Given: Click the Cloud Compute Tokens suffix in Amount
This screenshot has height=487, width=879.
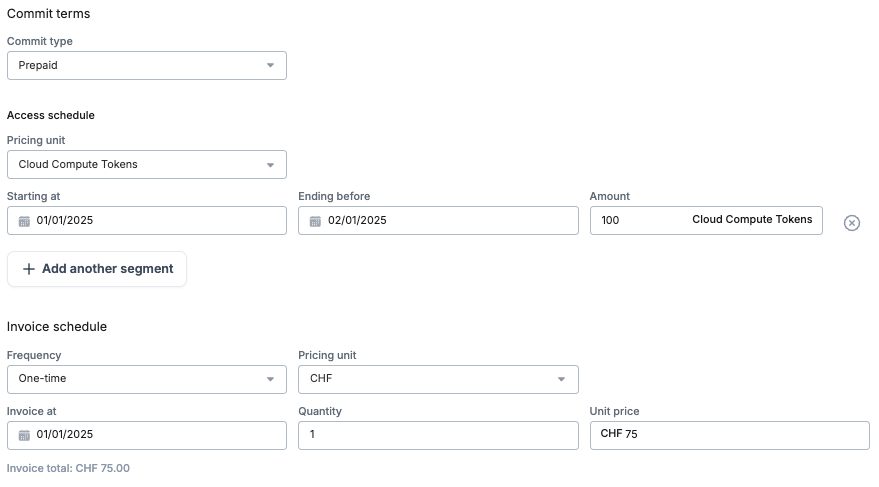Looking at the screenshot, I should click(x=752, y=220).
